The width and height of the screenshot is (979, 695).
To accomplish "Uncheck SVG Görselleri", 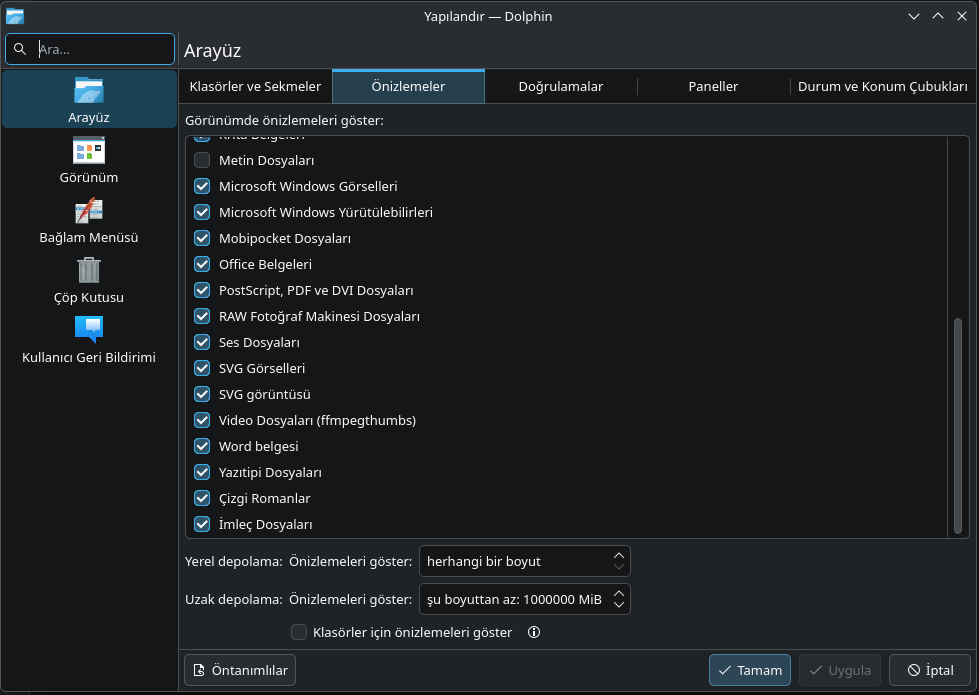I will (202, 368).
